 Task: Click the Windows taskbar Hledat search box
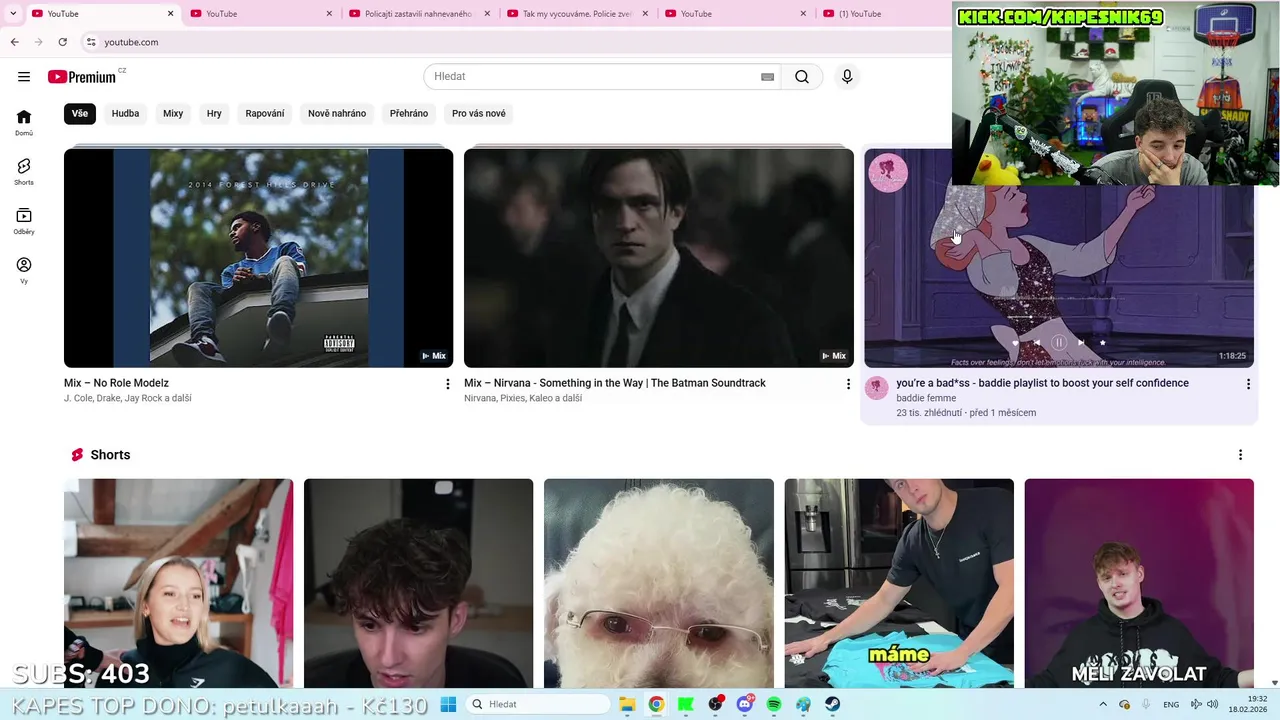(x=538, y=704)
